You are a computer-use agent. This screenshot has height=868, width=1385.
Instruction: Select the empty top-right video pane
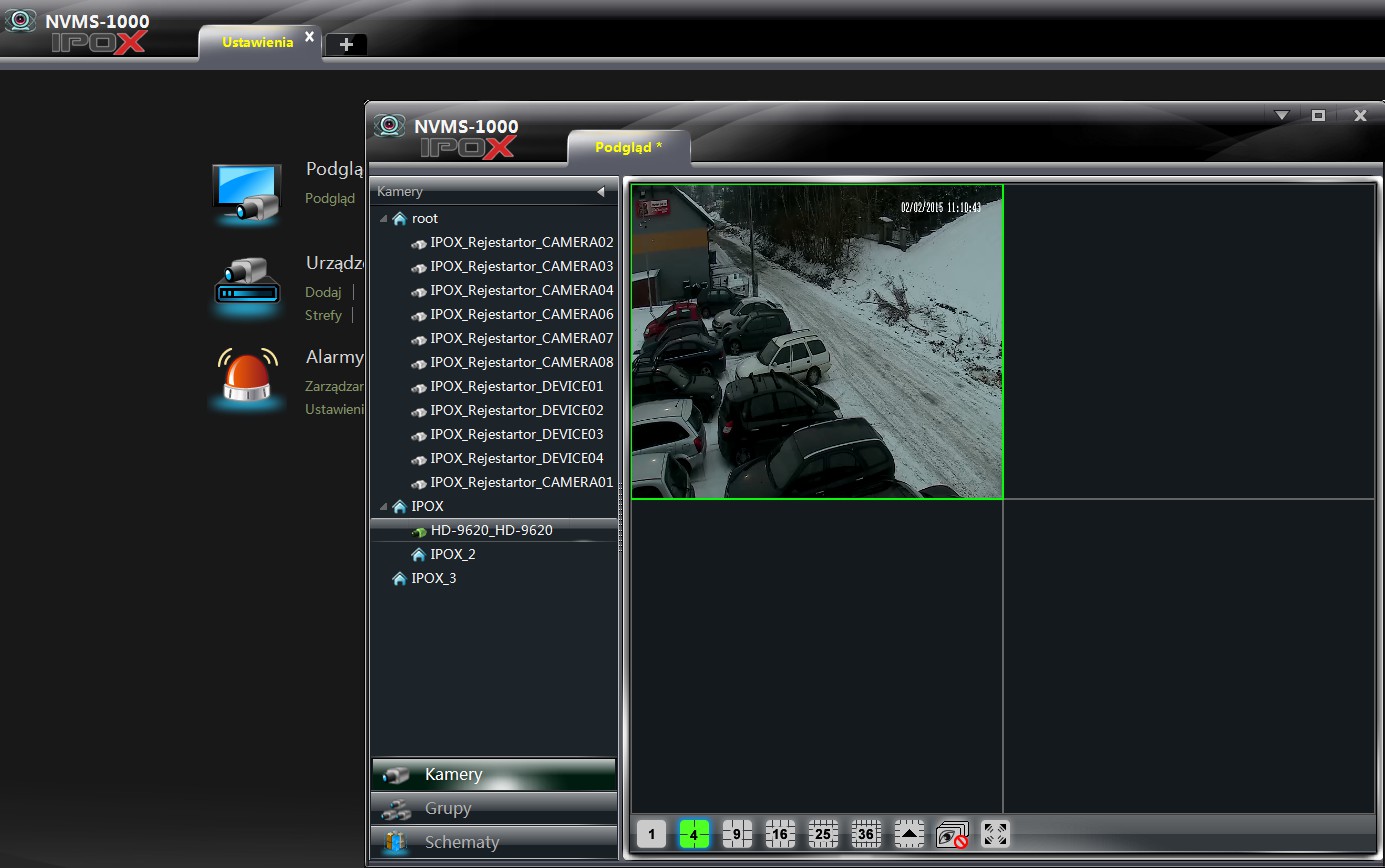coord(1189,341)
